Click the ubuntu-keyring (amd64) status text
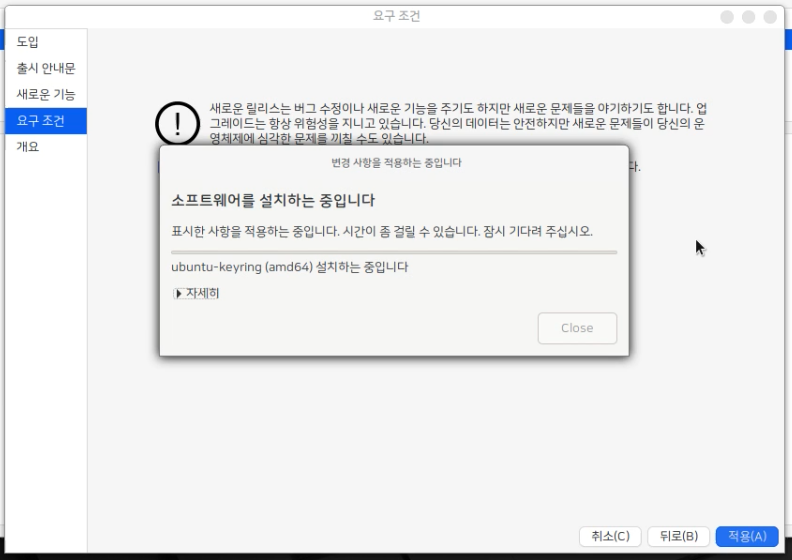This screenshot has width=792, height=560. coord(290,267)
